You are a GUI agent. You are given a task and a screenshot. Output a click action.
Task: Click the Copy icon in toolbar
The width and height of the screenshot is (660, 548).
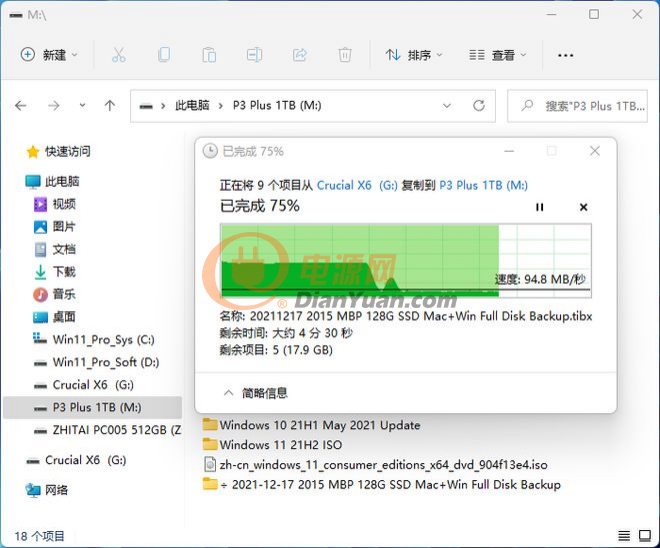164,55
